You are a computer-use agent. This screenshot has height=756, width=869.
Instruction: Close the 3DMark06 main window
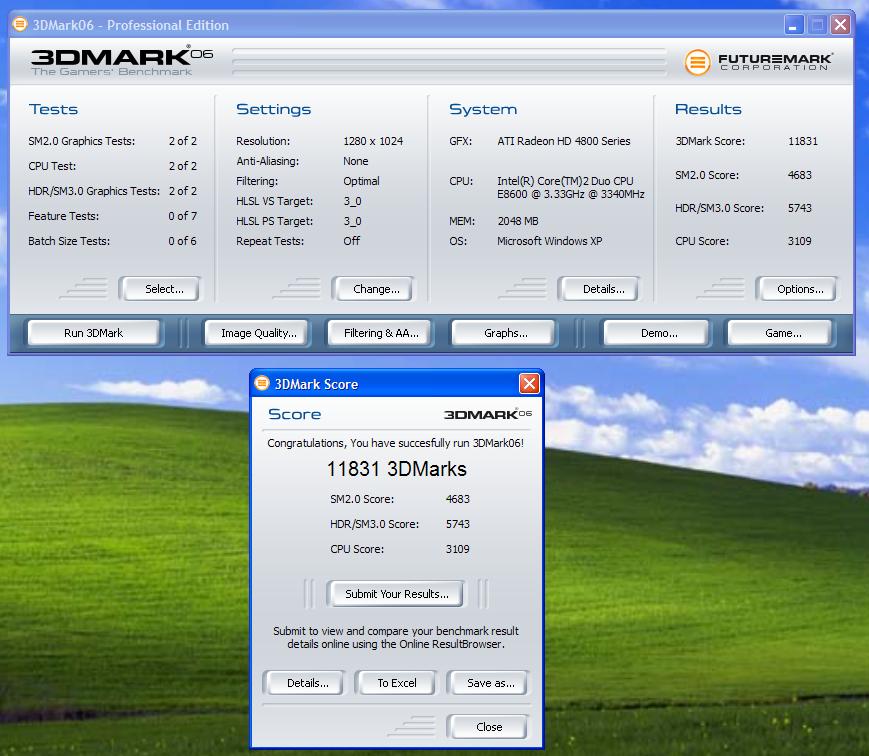coord(841,24)
